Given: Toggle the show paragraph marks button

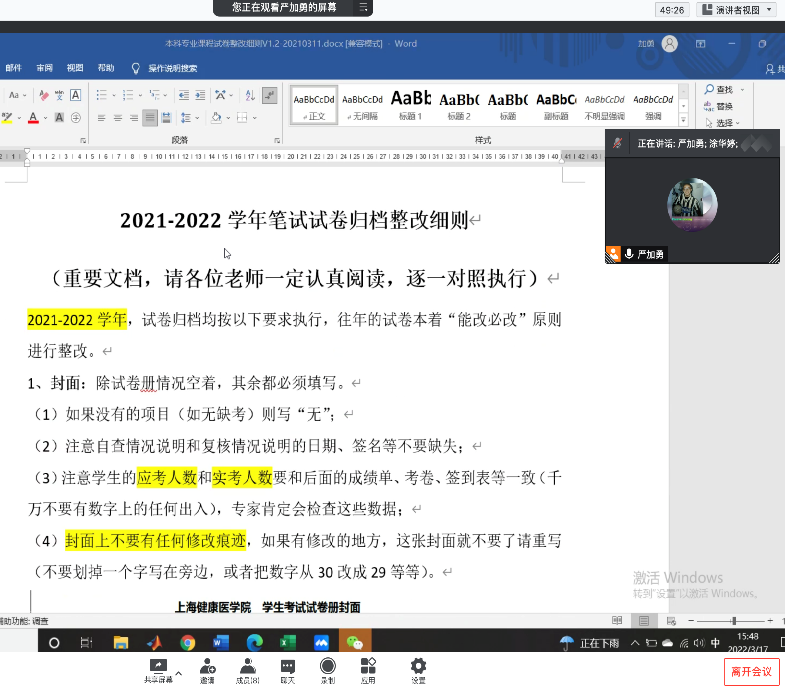Looking at the screenshot, I should click(269, 95).
